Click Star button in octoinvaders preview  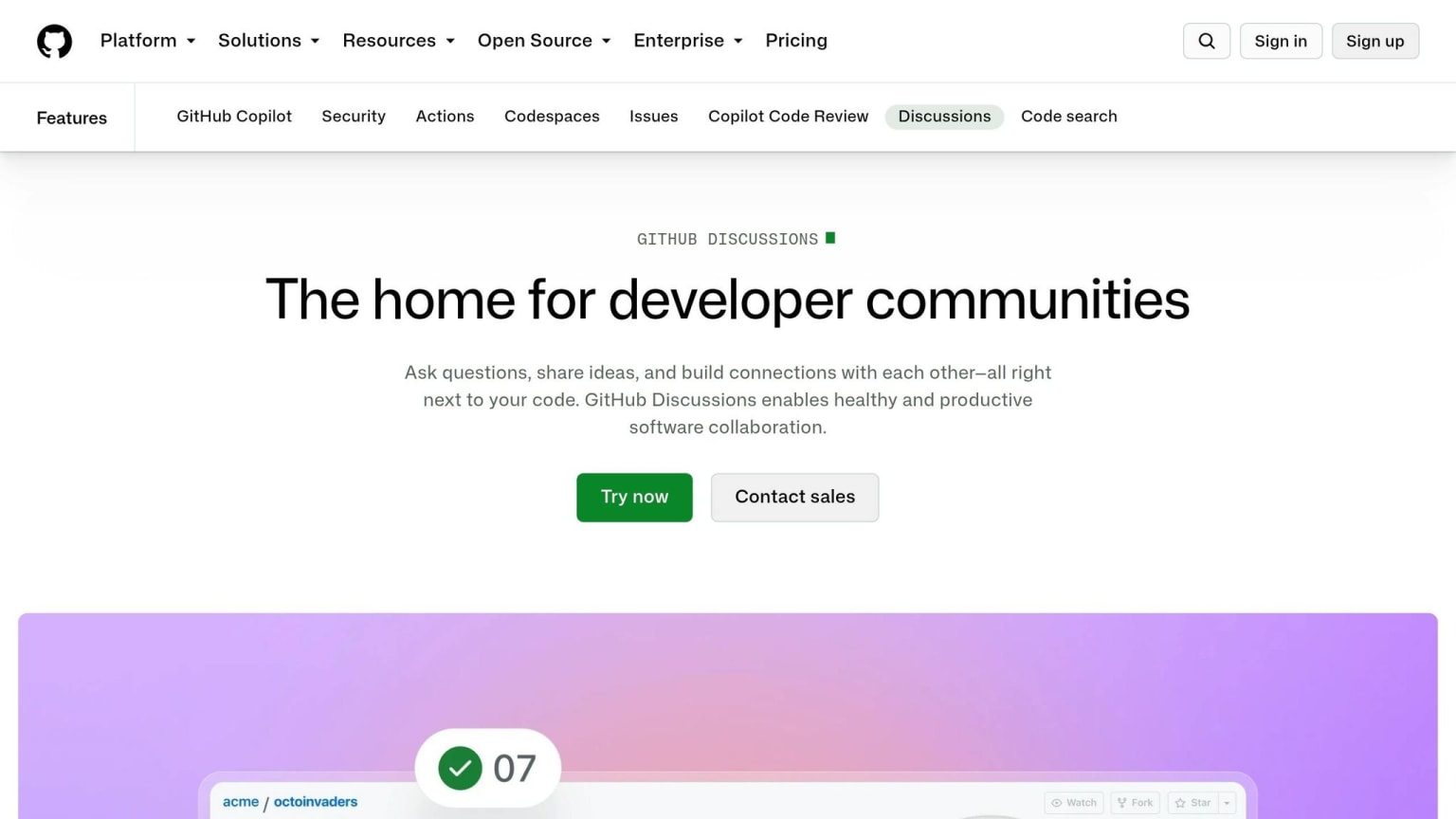click(1192, 803)
